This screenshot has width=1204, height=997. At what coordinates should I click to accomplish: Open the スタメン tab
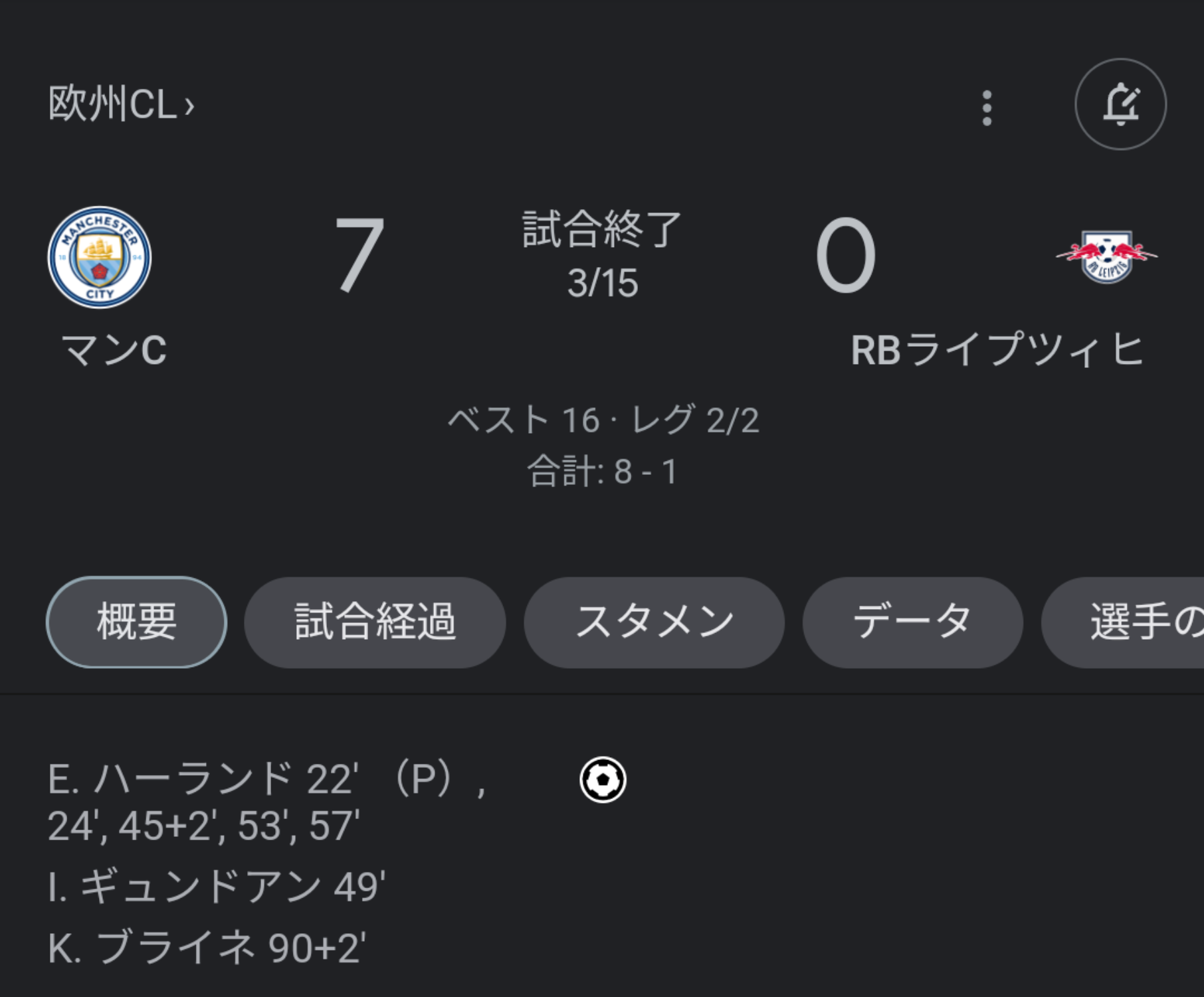654,622
